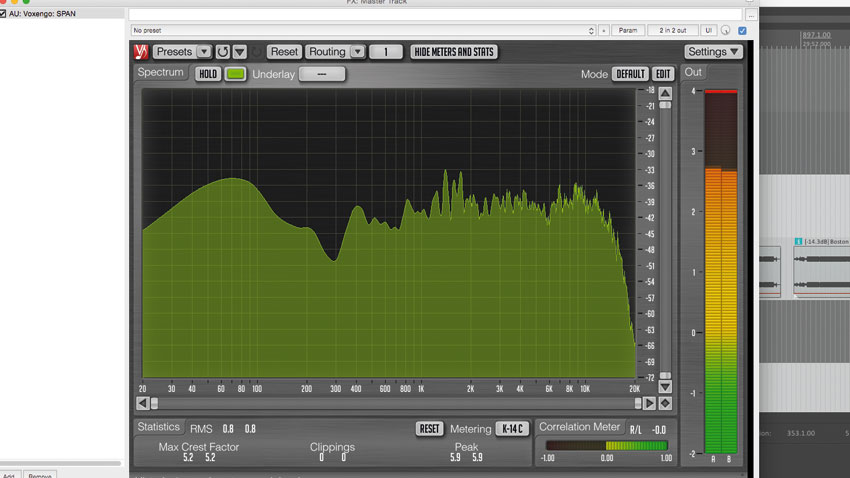The image size is (850, 478).
Task: Click the frequency scroll right arrow
Action: coord(649,403)
